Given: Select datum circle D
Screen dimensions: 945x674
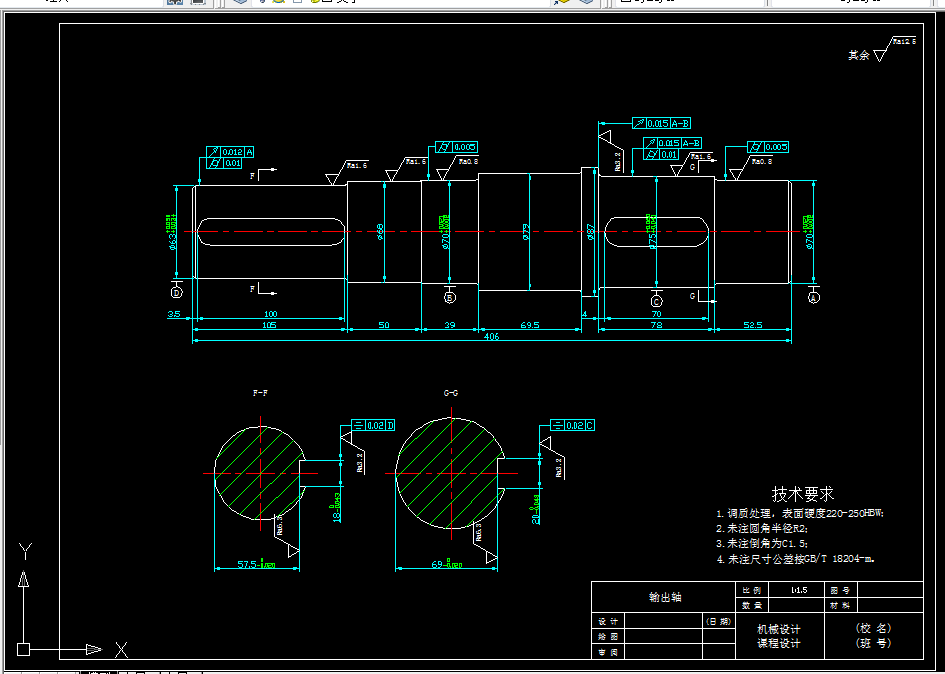Looking at the screenshot, I should (177, 293).
